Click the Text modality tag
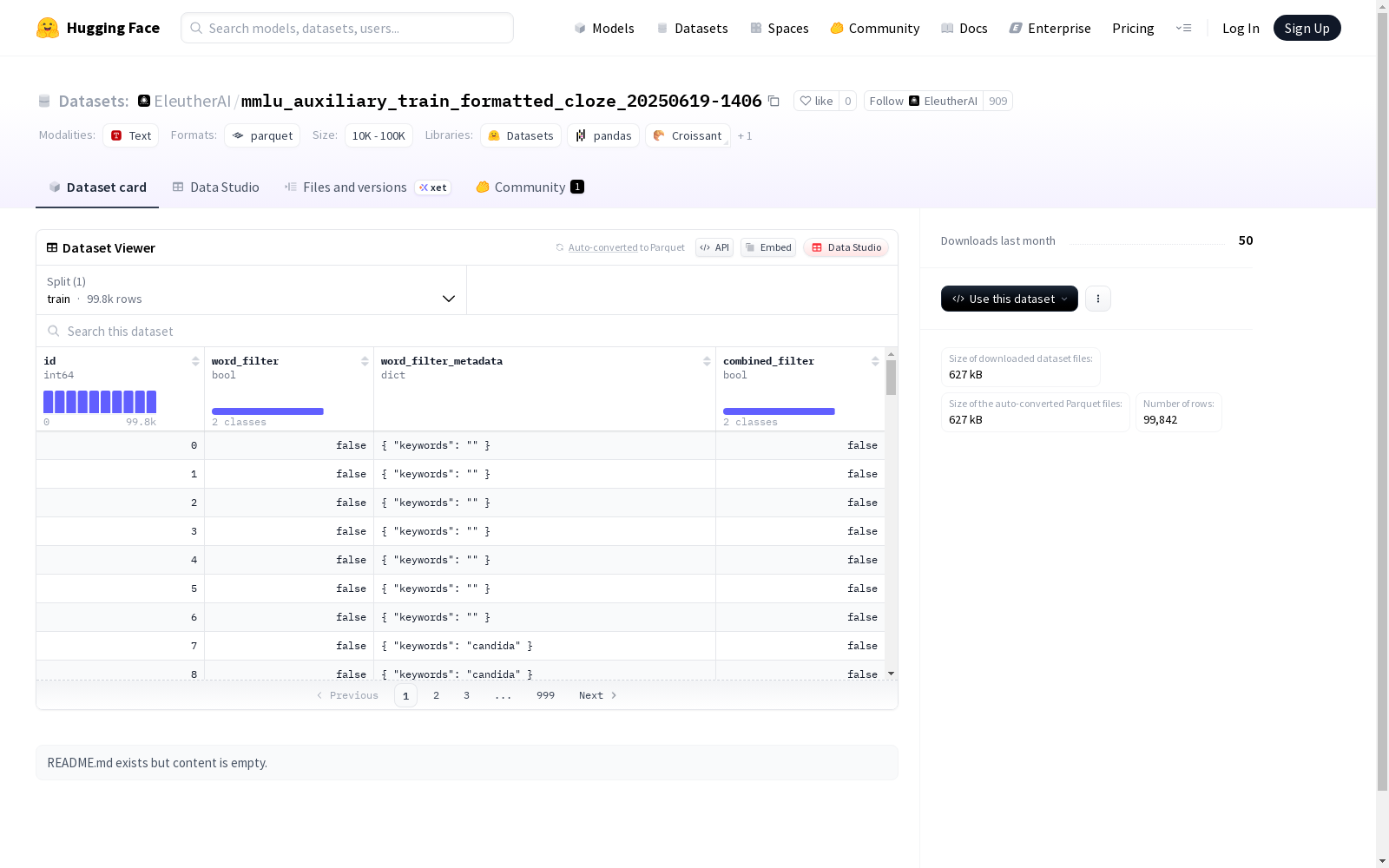The image size is (1389, 868). (x=131, y=135)
